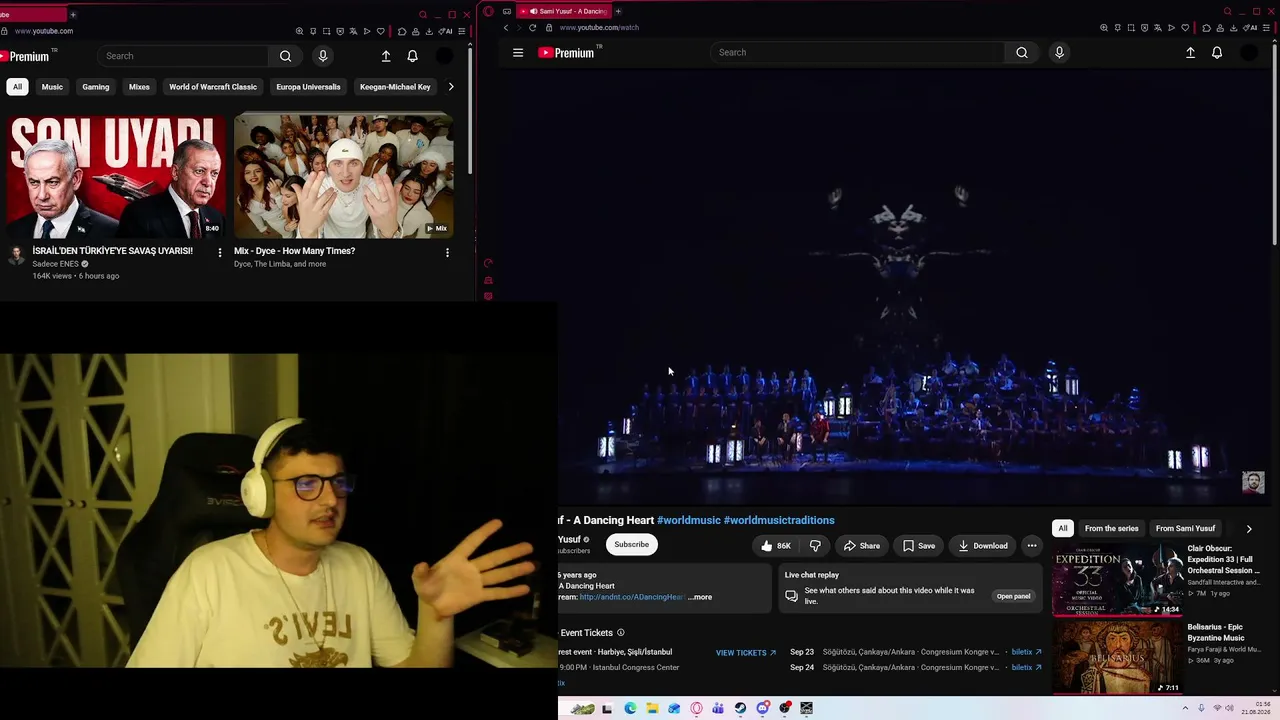Image resolution: width=1280 pixels, height=720 pixels.
Task: Filter home feed by Music chip
Action: point(52,87)
